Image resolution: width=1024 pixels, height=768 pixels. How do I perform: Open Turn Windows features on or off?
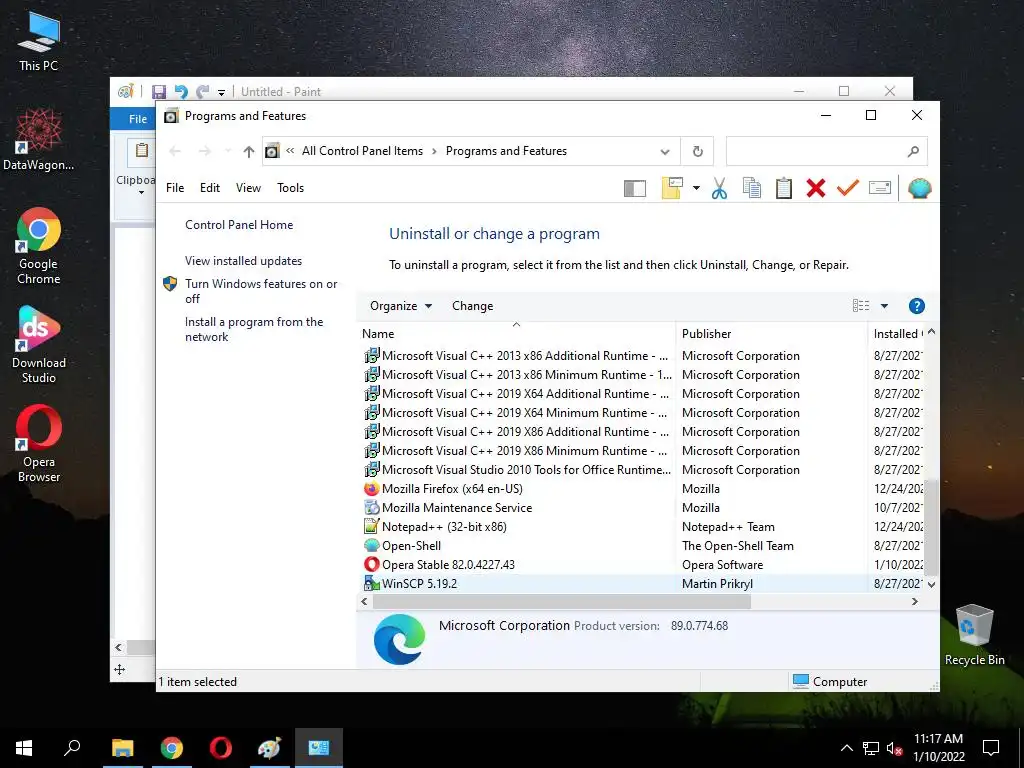261,291
